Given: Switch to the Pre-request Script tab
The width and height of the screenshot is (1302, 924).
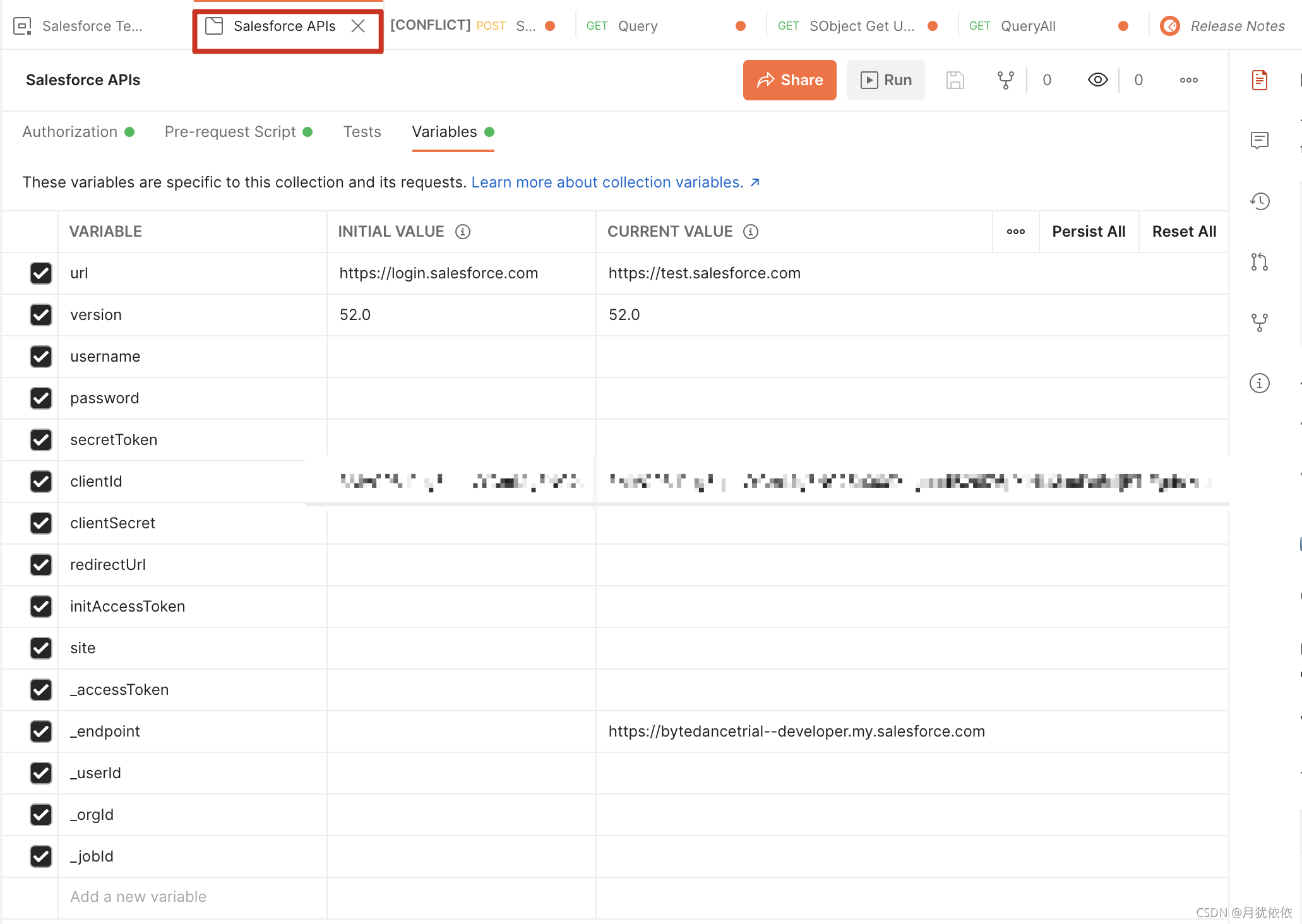Looking at the screenshot, I should [230, 132].
